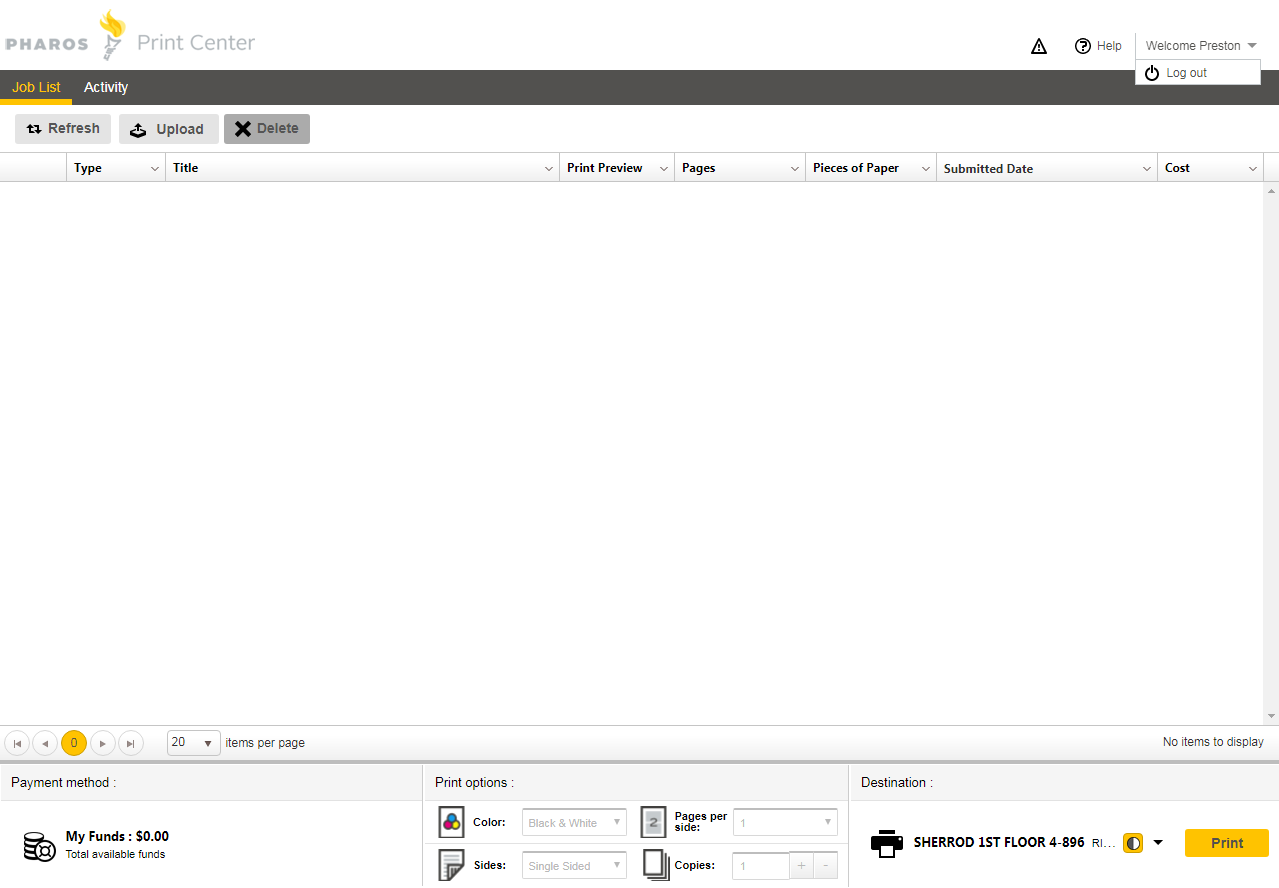The width and height of the screenshot is (1279, 888).
Task: Open the Title column filter menu
Action: [548, 169]
